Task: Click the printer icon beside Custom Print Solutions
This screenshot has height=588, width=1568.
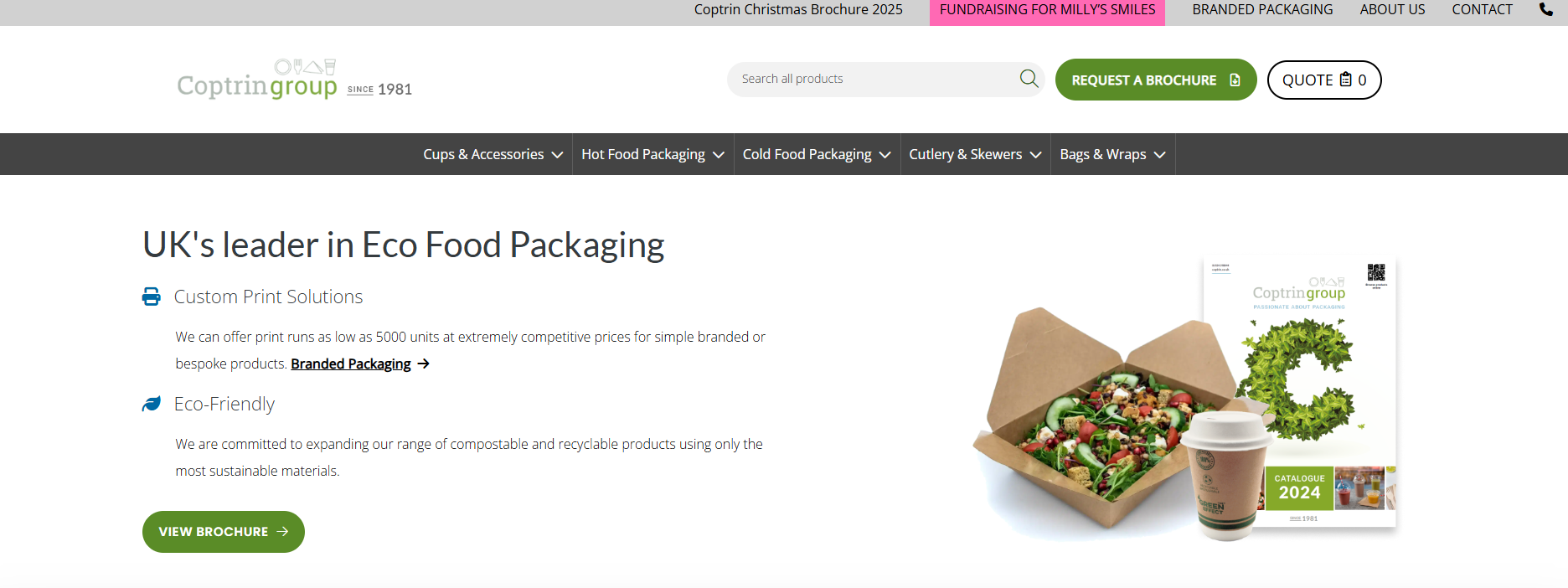Action: [x=152, y=297]
